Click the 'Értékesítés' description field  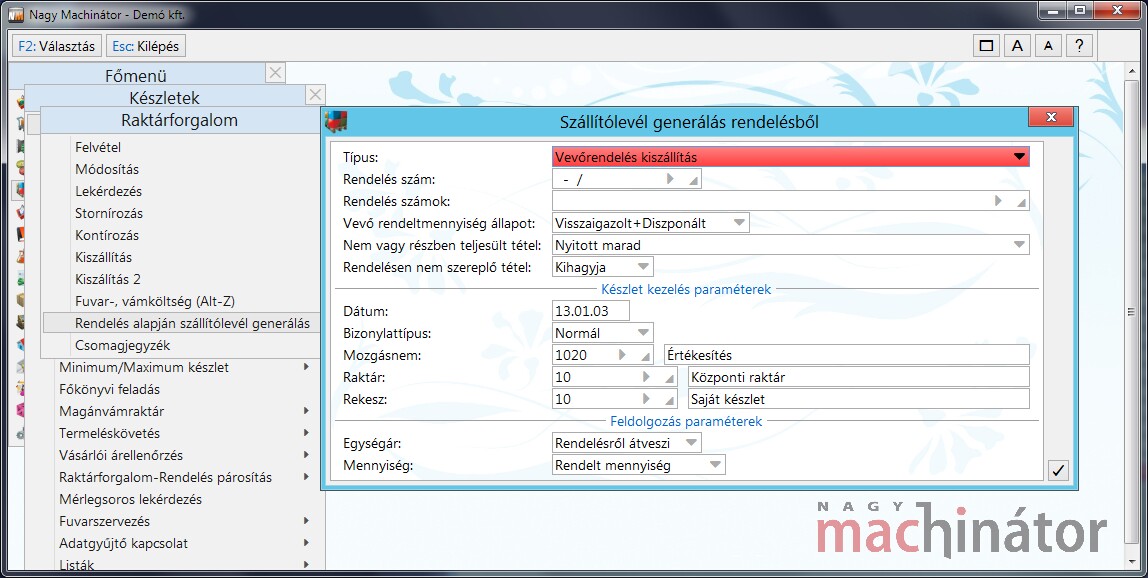[x=846, y=355]
